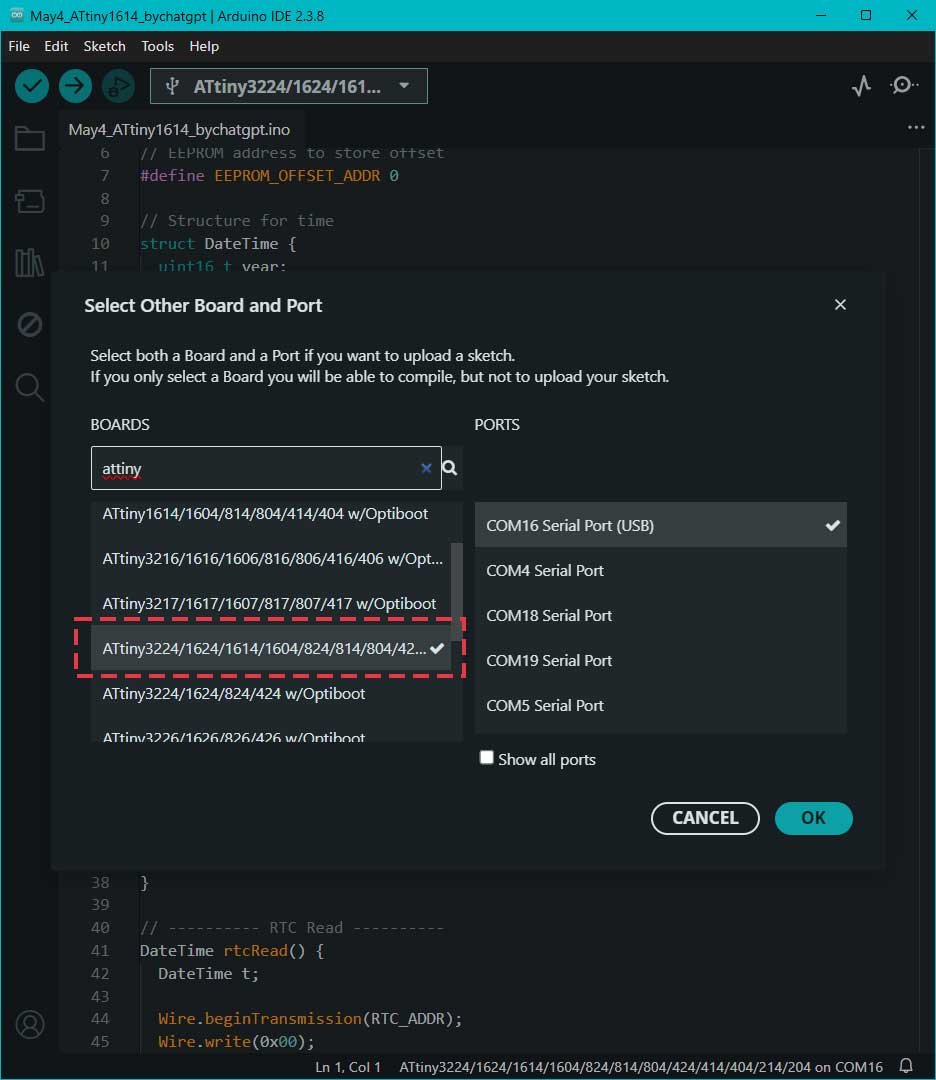Open the Tools menu
936x1080 pixels.
[158, 46]
